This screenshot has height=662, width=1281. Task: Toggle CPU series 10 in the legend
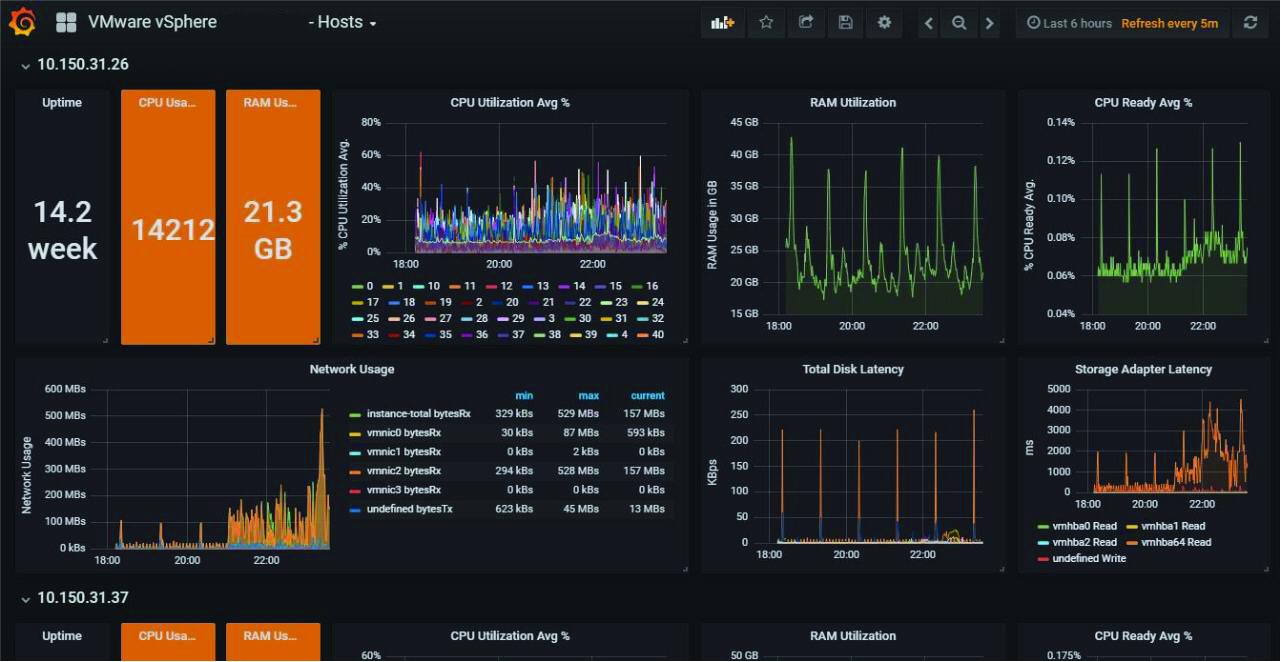(x=426, y=286)
